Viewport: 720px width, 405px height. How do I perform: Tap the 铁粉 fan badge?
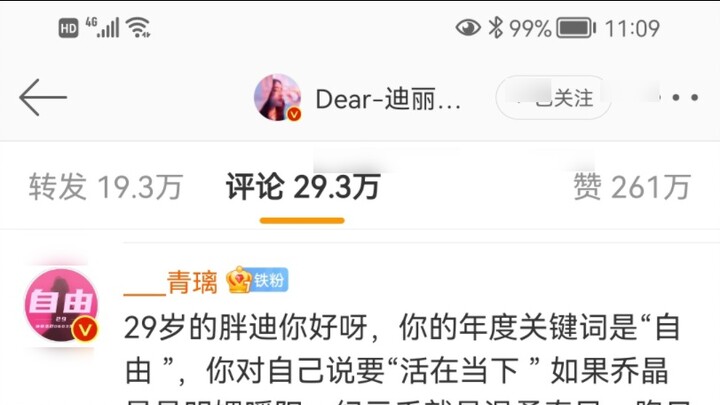pyautogui.click(x=270, y=280)
